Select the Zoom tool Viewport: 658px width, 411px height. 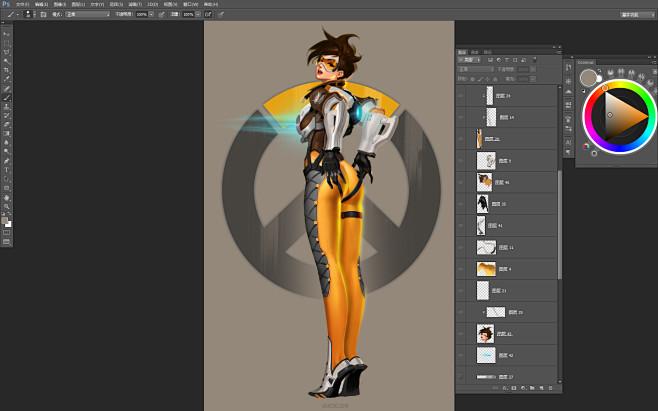coord(6,207)
